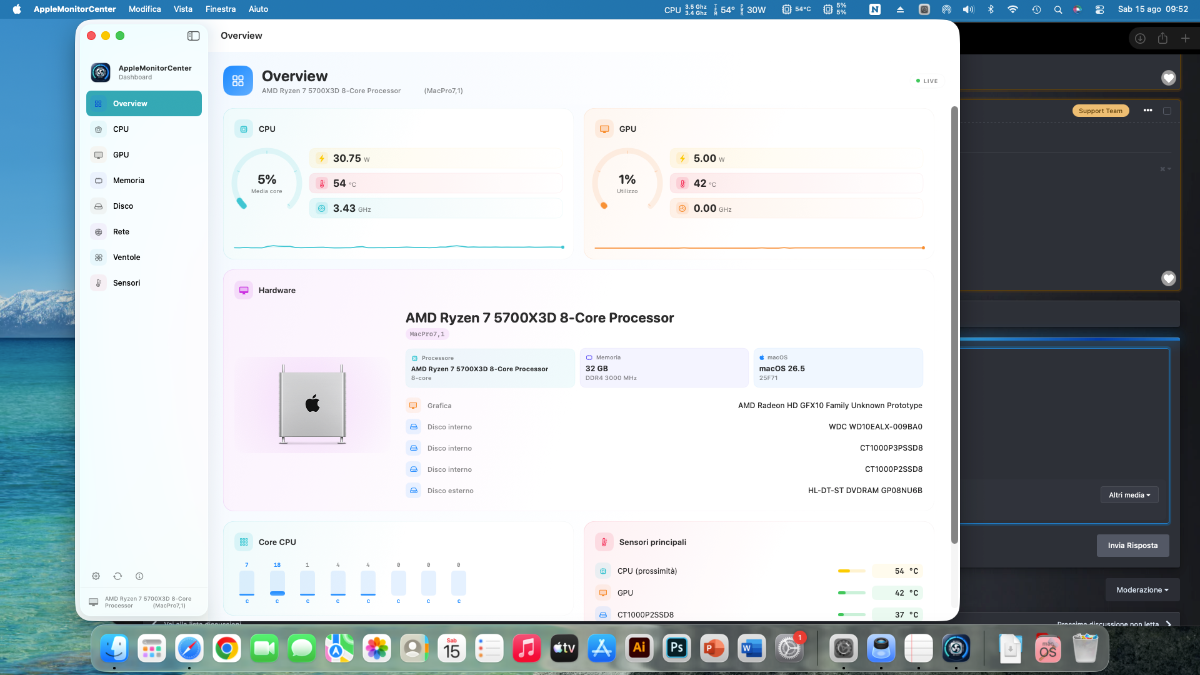This screenshot has width=1200, height=675.
Task: Open the GPU section in the sidebar
Action: click(144, 155)
